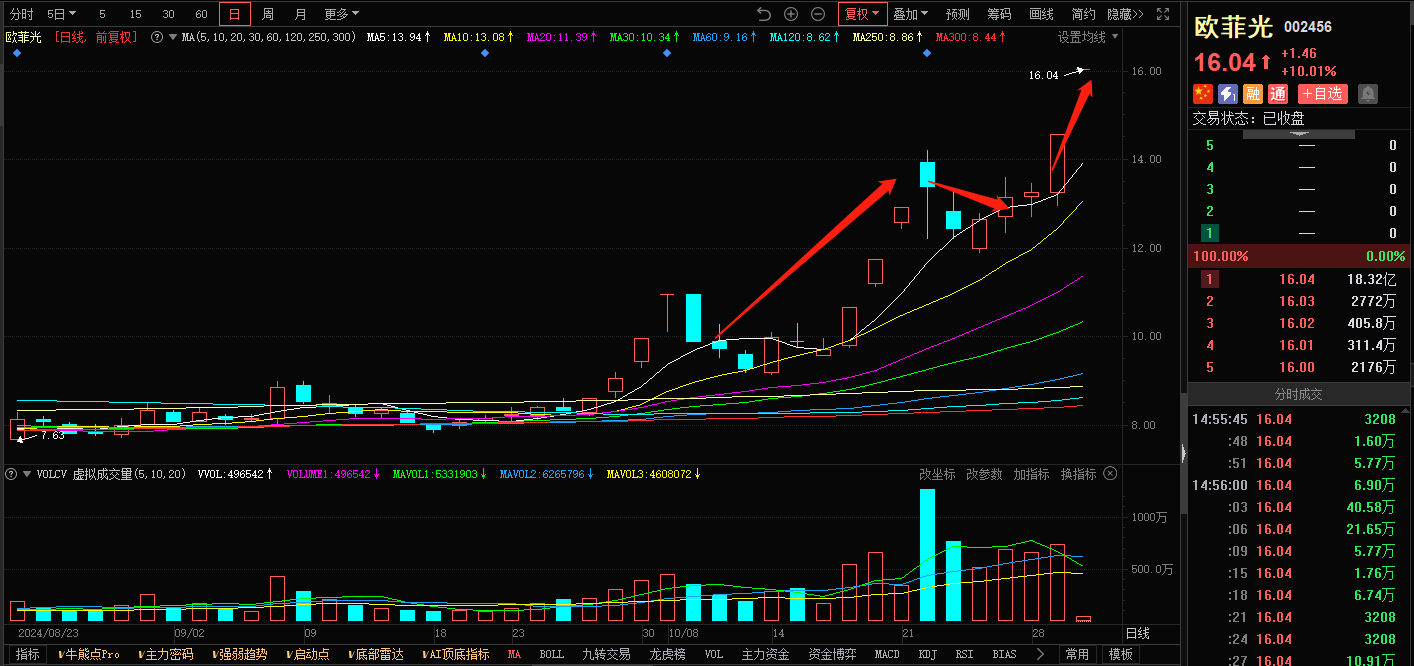Click 改坐标 change axis link

coord(937,474)
